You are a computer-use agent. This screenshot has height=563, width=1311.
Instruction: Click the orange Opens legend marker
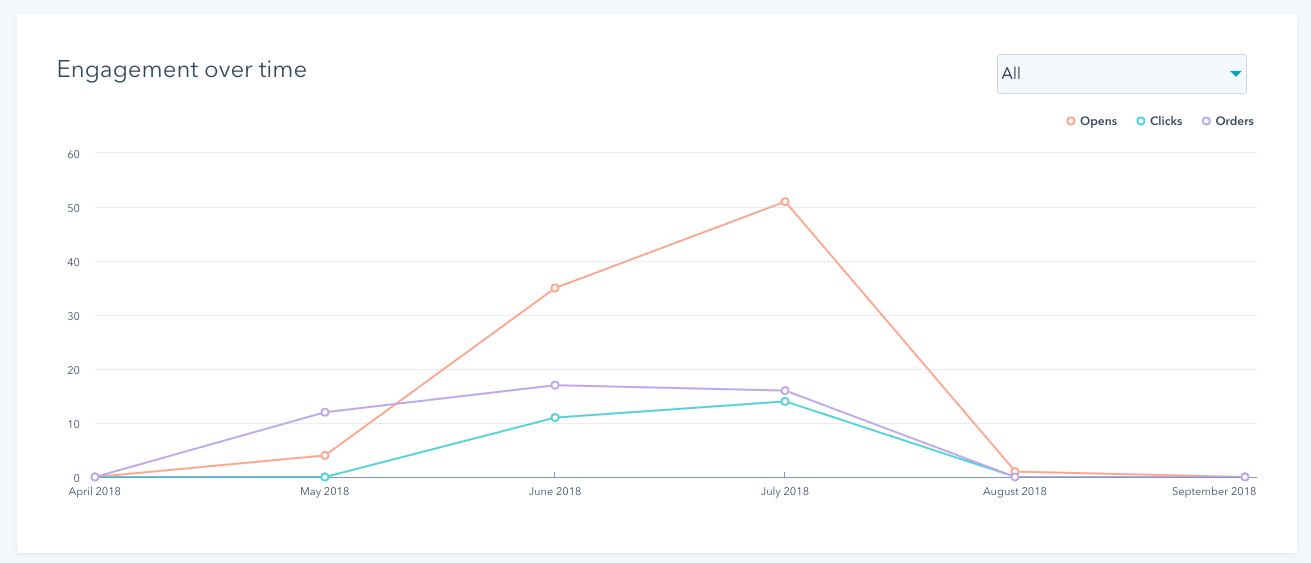[1071, 121]
